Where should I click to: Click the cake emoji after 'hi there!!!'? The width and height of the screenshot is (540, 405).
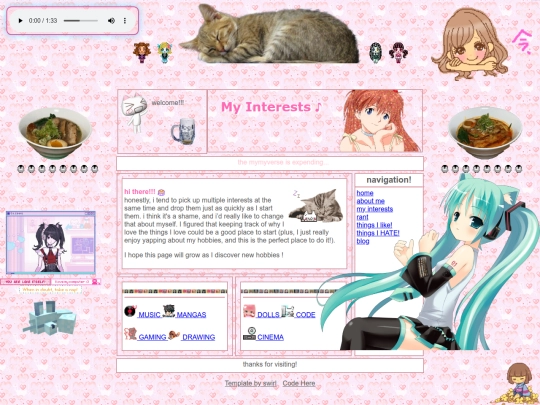(x=161, y=192)
